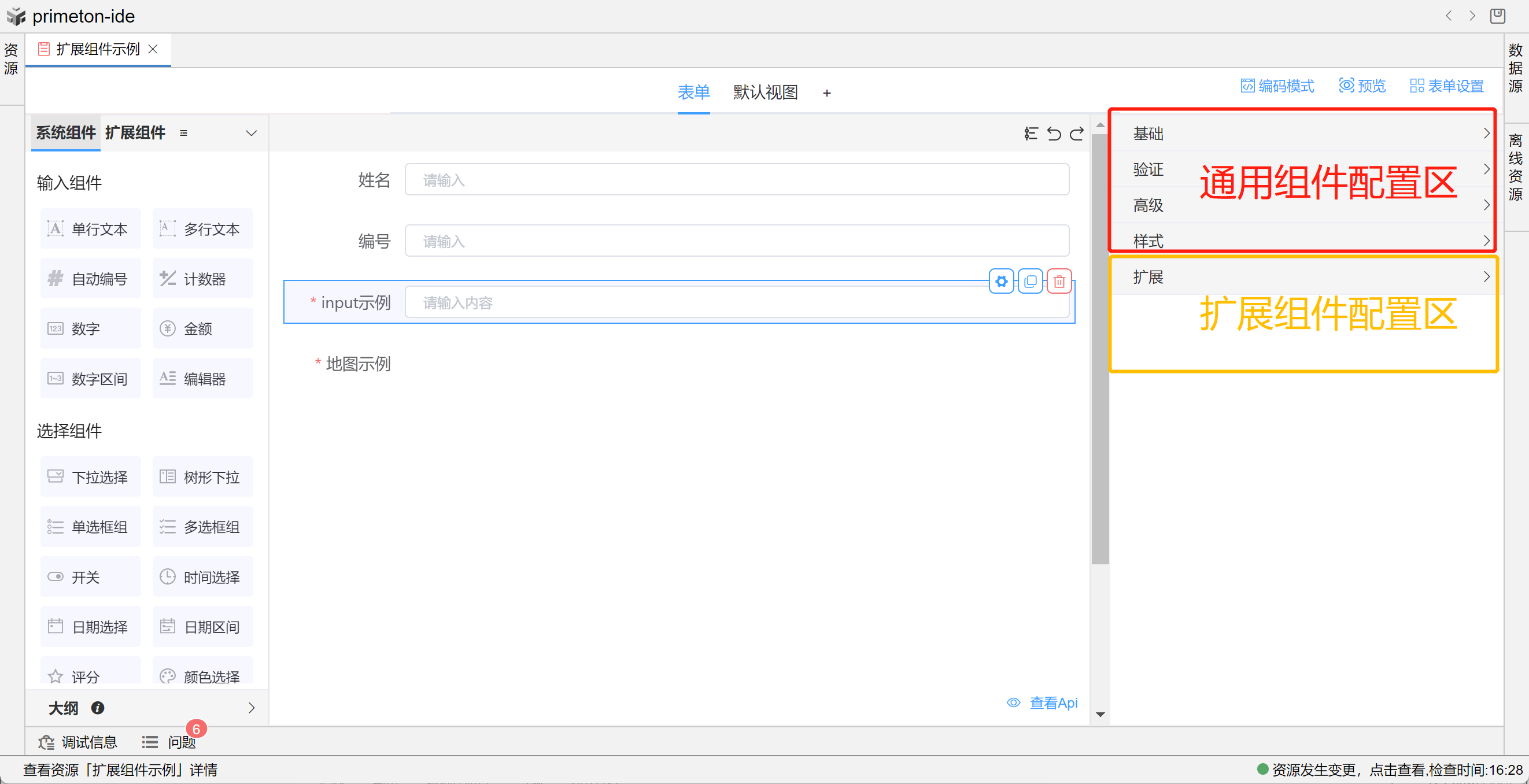Image resolution: width=1529 pixels, height=784 pixels.
Task: Click the undo arrow icon
Action: pos(1054,134)
